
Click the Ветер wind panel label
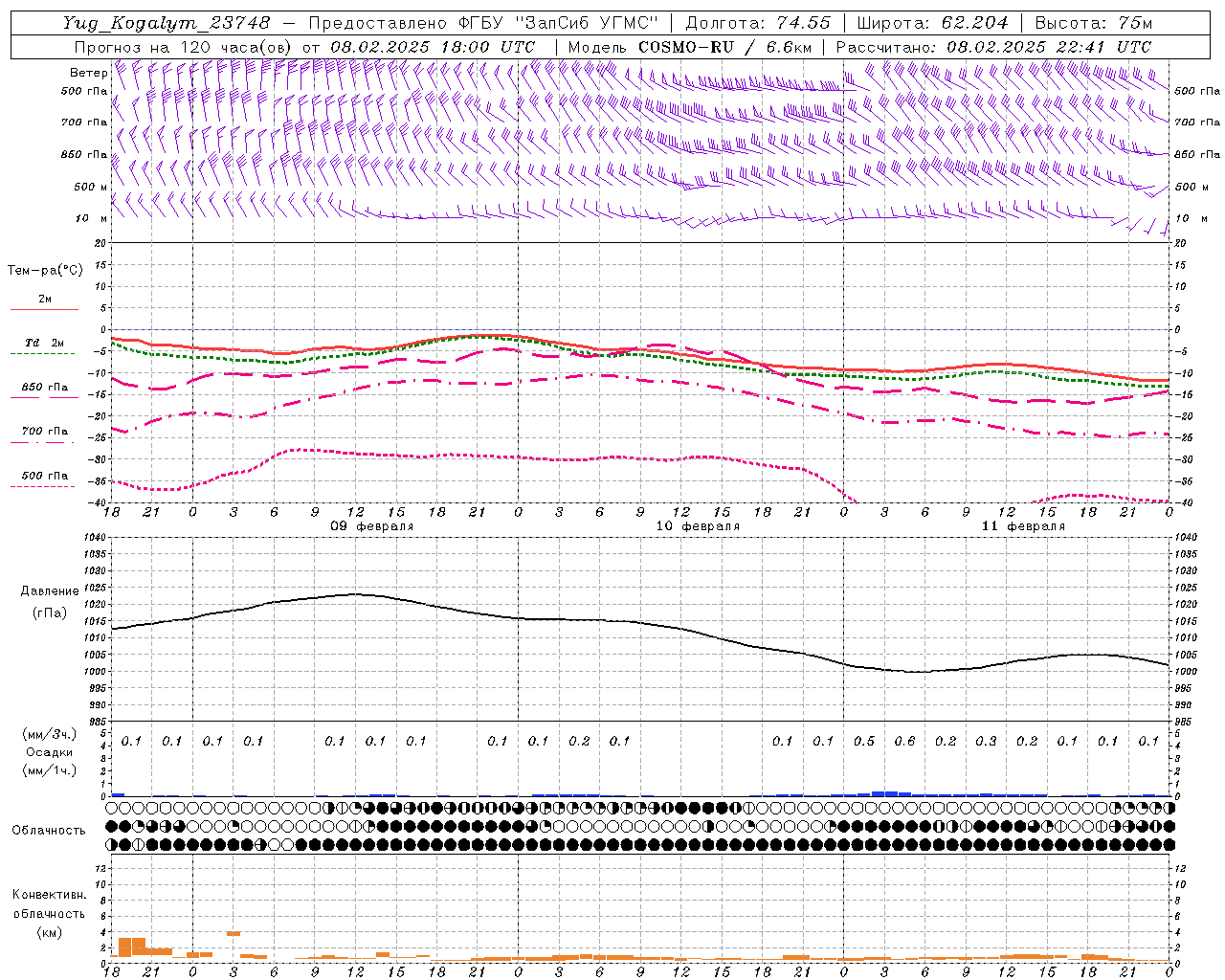click(x=88, y=73)
